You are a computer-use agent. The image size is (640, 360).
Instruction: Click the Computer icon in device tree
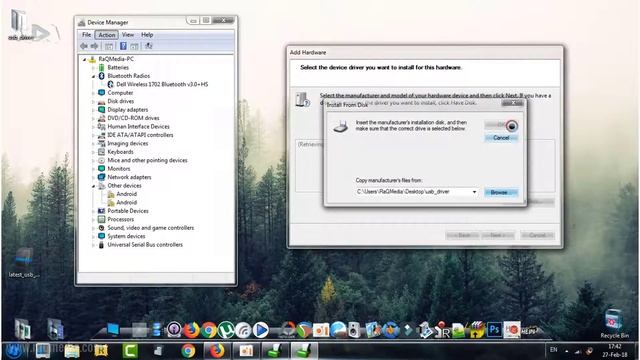102,93
